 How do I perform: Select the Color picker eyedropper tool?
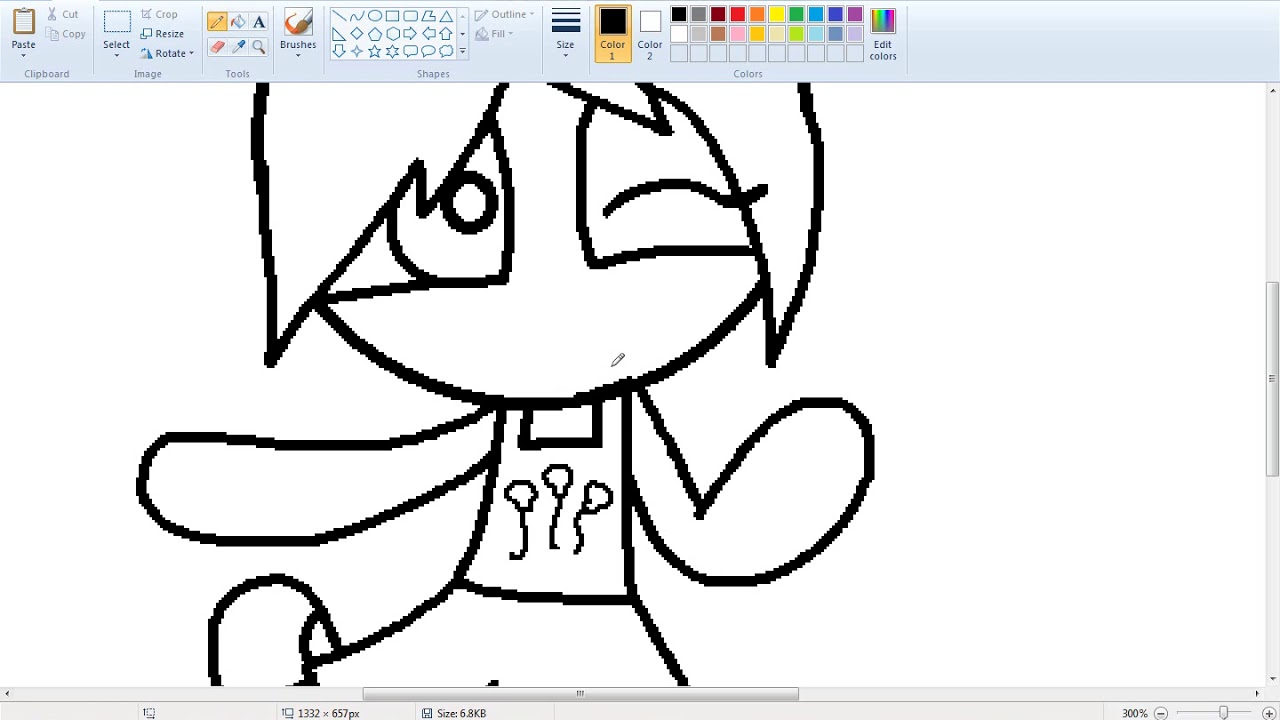coord(238,46)
